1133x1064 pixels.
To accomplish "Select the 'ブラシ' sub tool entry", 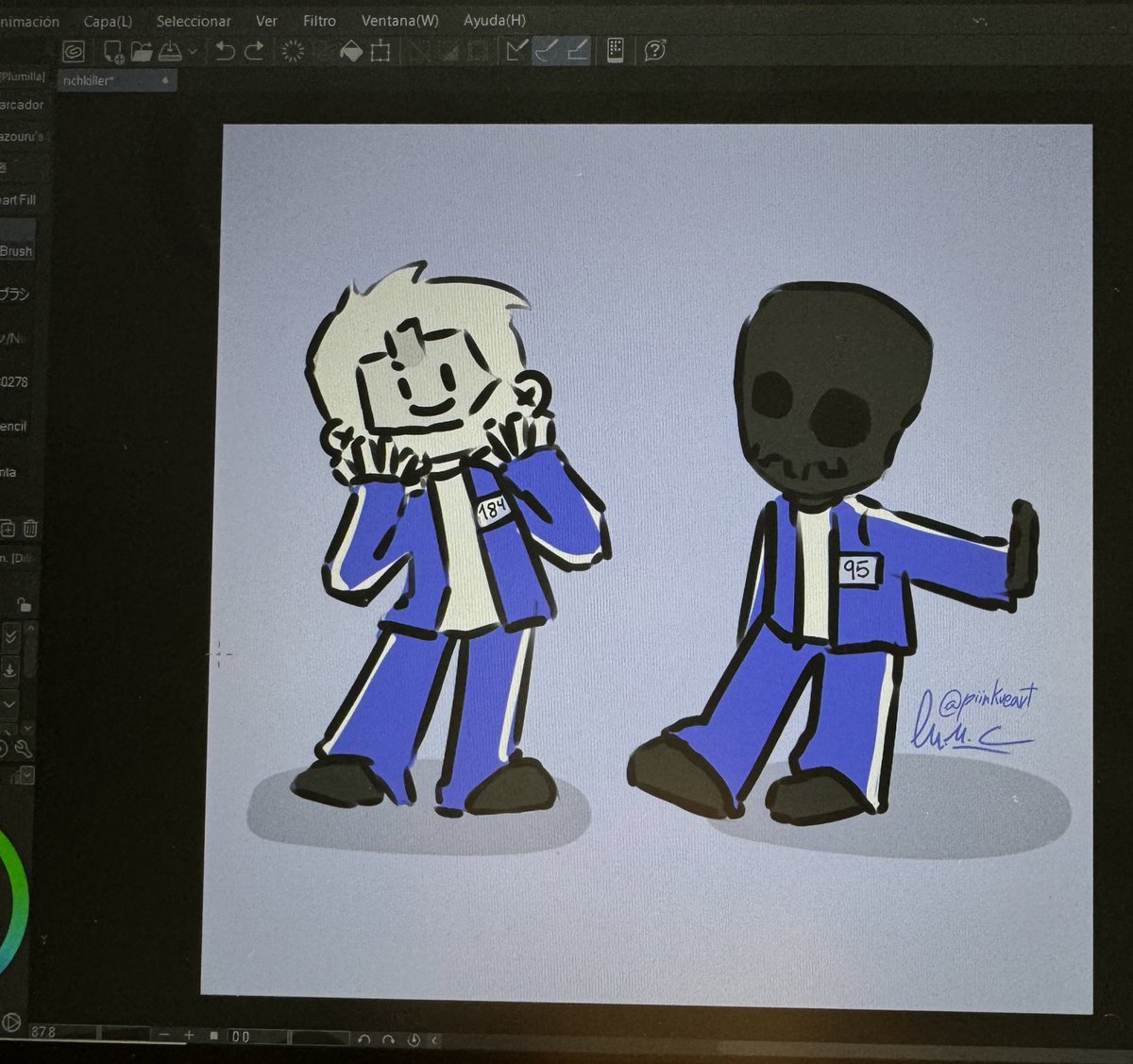I will click(15, 295).
